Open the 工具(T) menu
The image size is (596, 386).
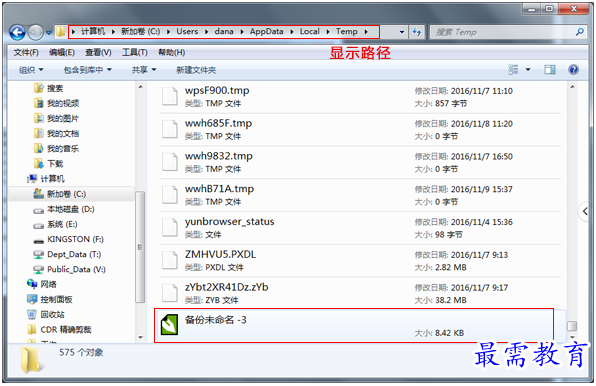coord(135,52)
